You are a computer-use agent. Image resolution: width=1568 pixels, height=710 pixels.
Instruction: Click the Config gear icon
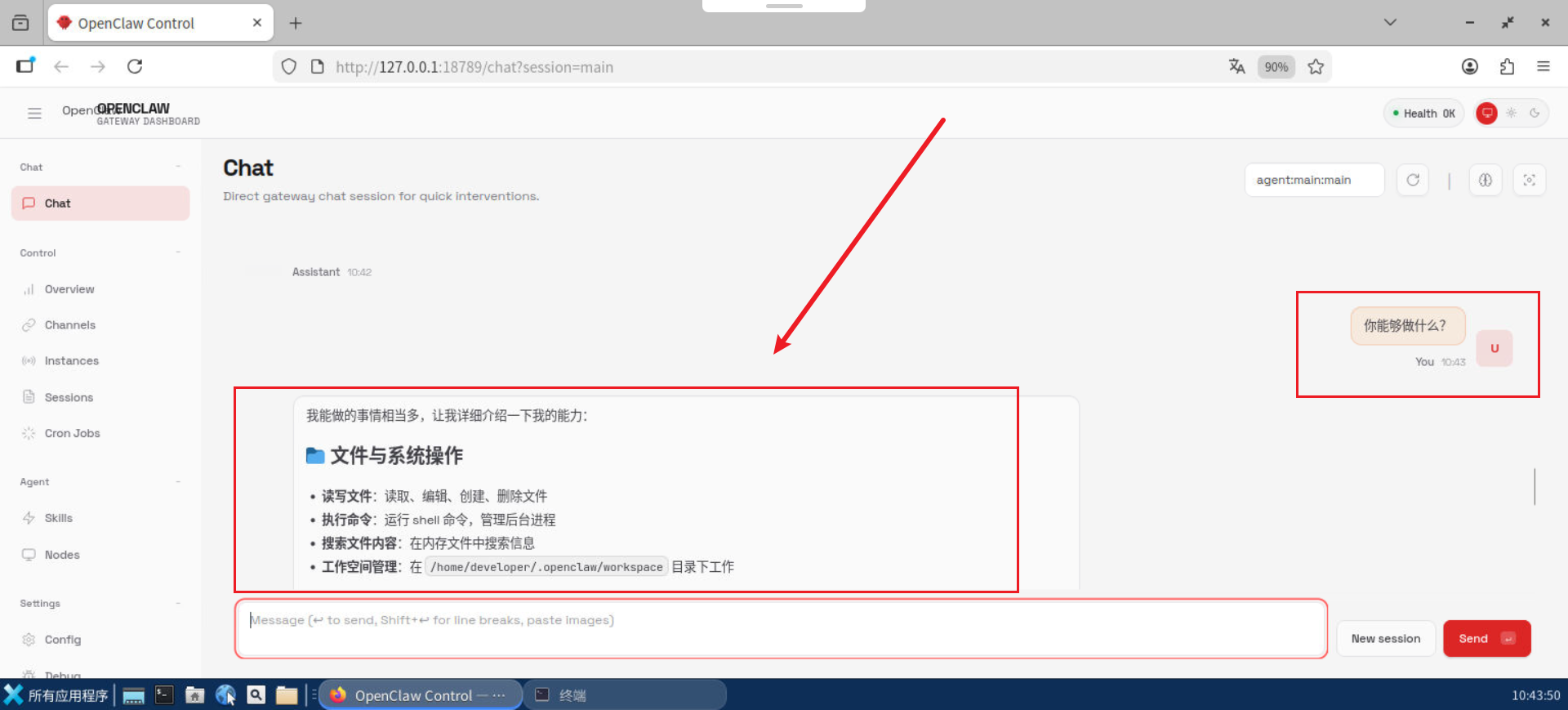point(29,640)
